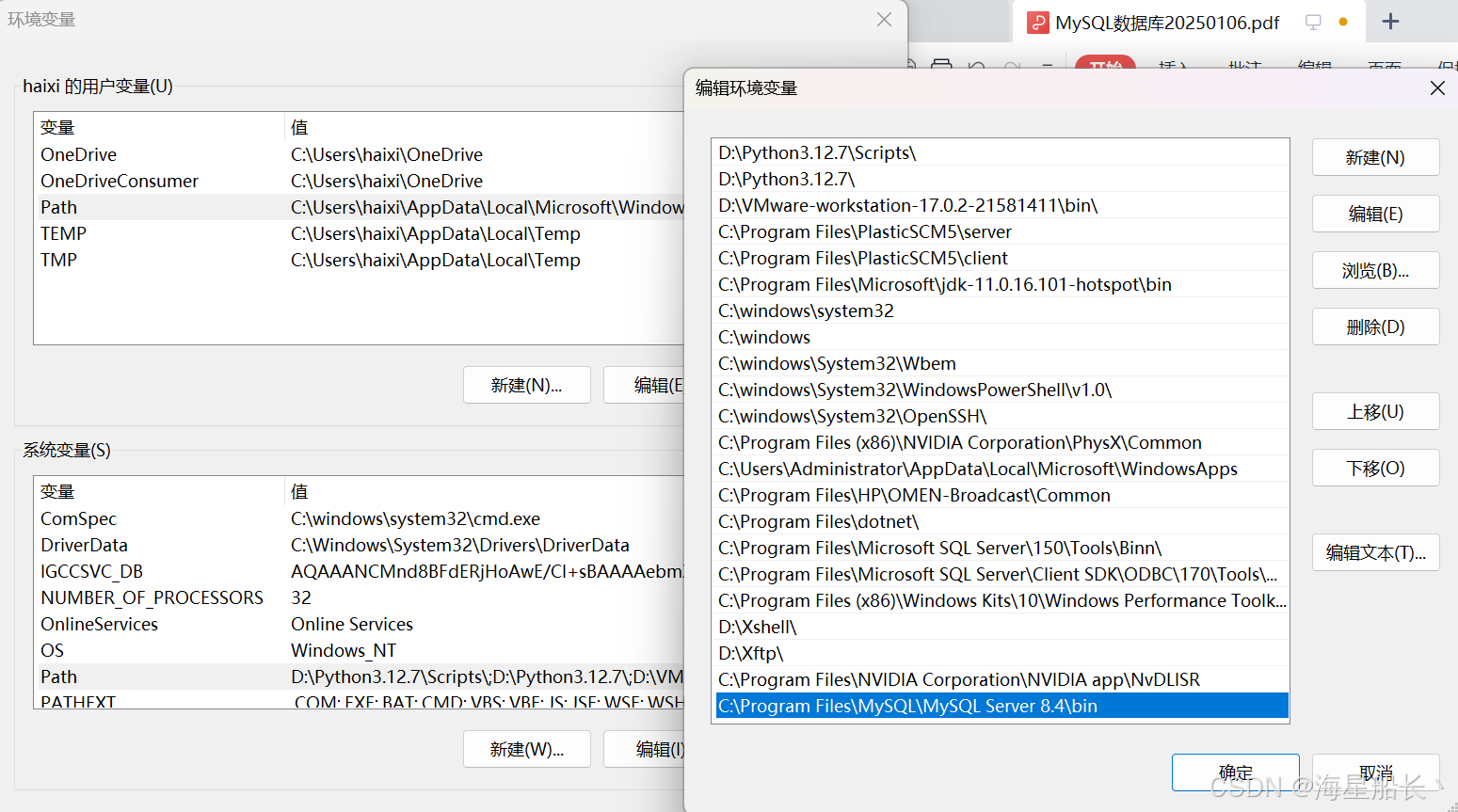Select the NVIDIA app\NvDLISR entry
The height and width of the screenshot is (812, 1458).
click(x=1001, y=679)
